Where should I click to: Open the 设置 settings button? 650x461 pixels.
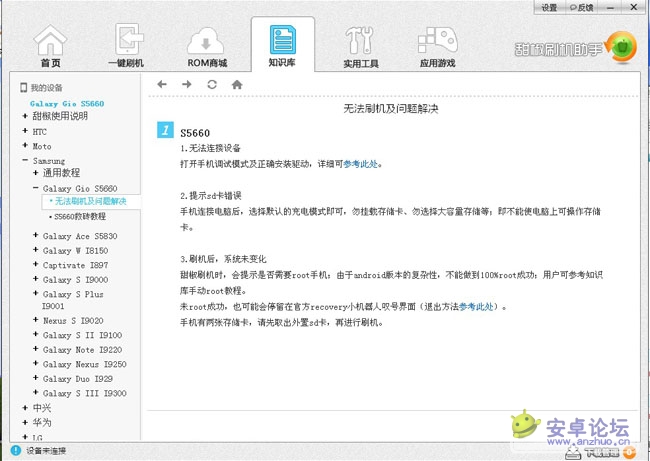click(x=549, y=7)
